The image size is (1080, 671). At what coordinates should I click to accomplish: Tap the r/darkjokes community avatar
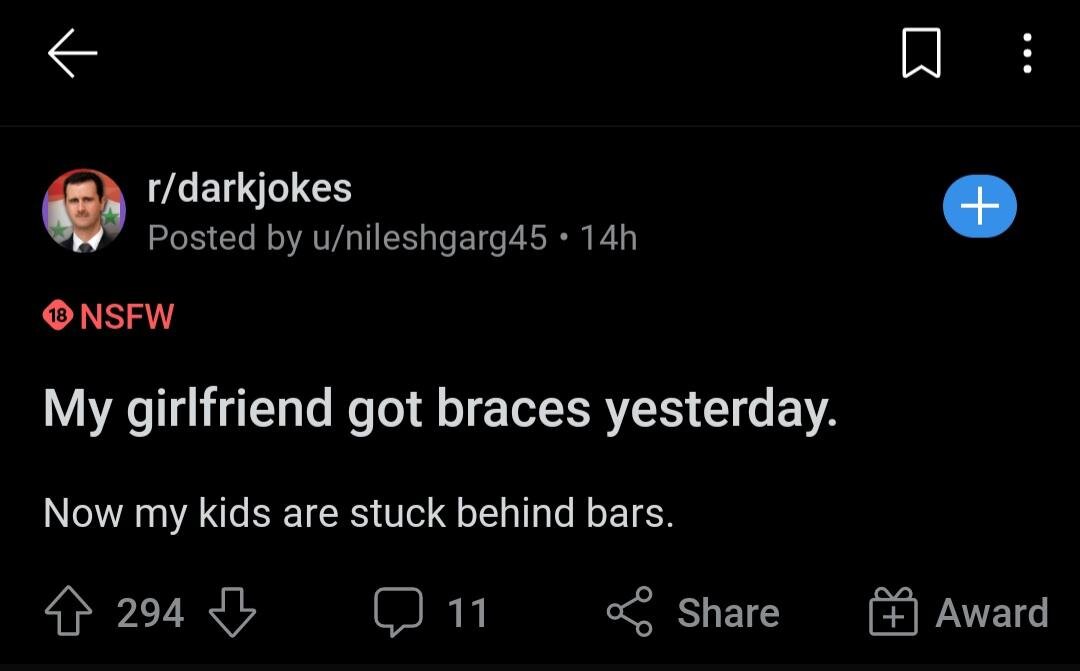click(84, 210)
